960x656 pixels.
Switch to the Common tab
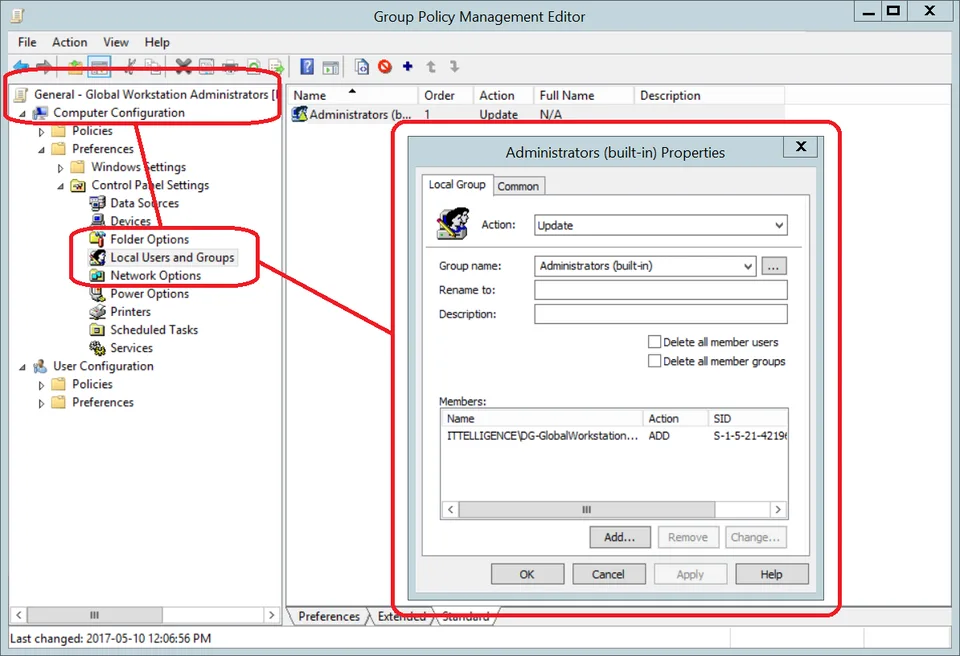518,186
